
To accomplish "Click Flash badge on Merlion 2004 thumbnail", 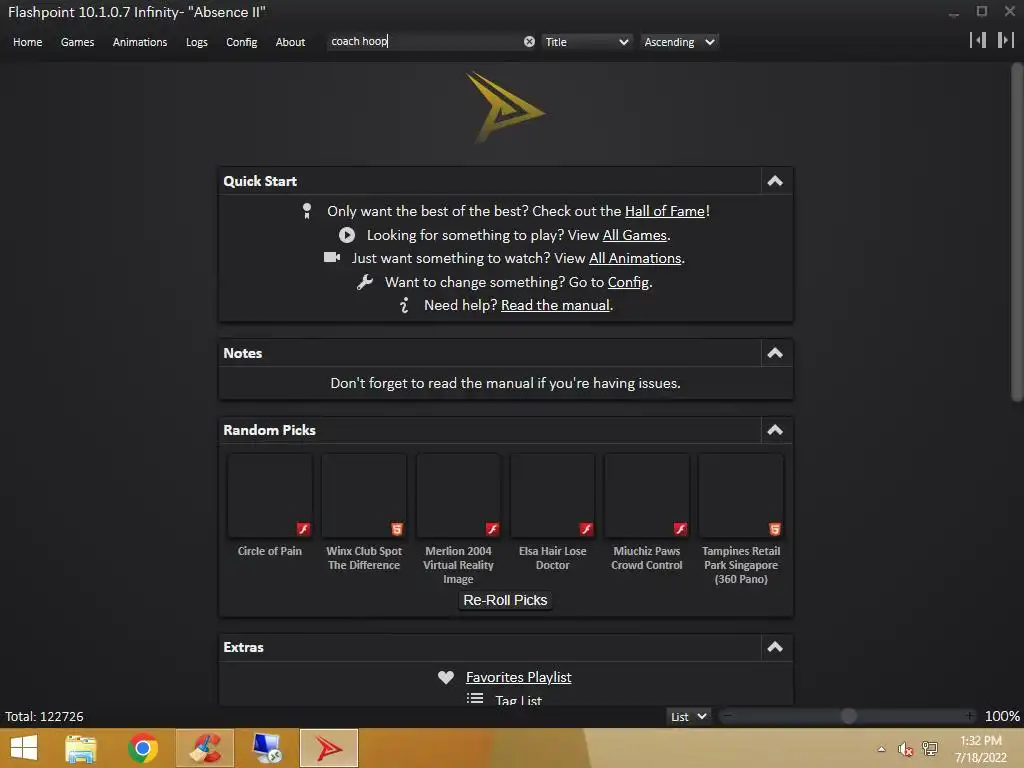I will coord(492,529).
